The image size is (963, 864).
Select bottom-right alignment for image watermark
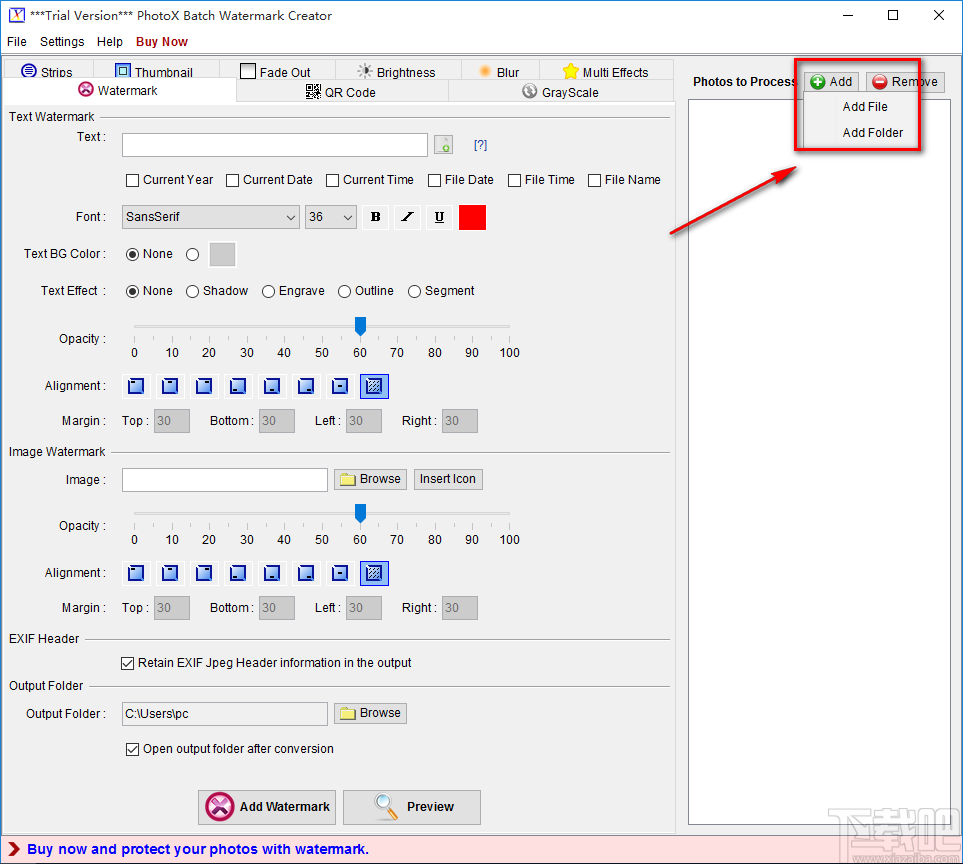pos(306,573)
